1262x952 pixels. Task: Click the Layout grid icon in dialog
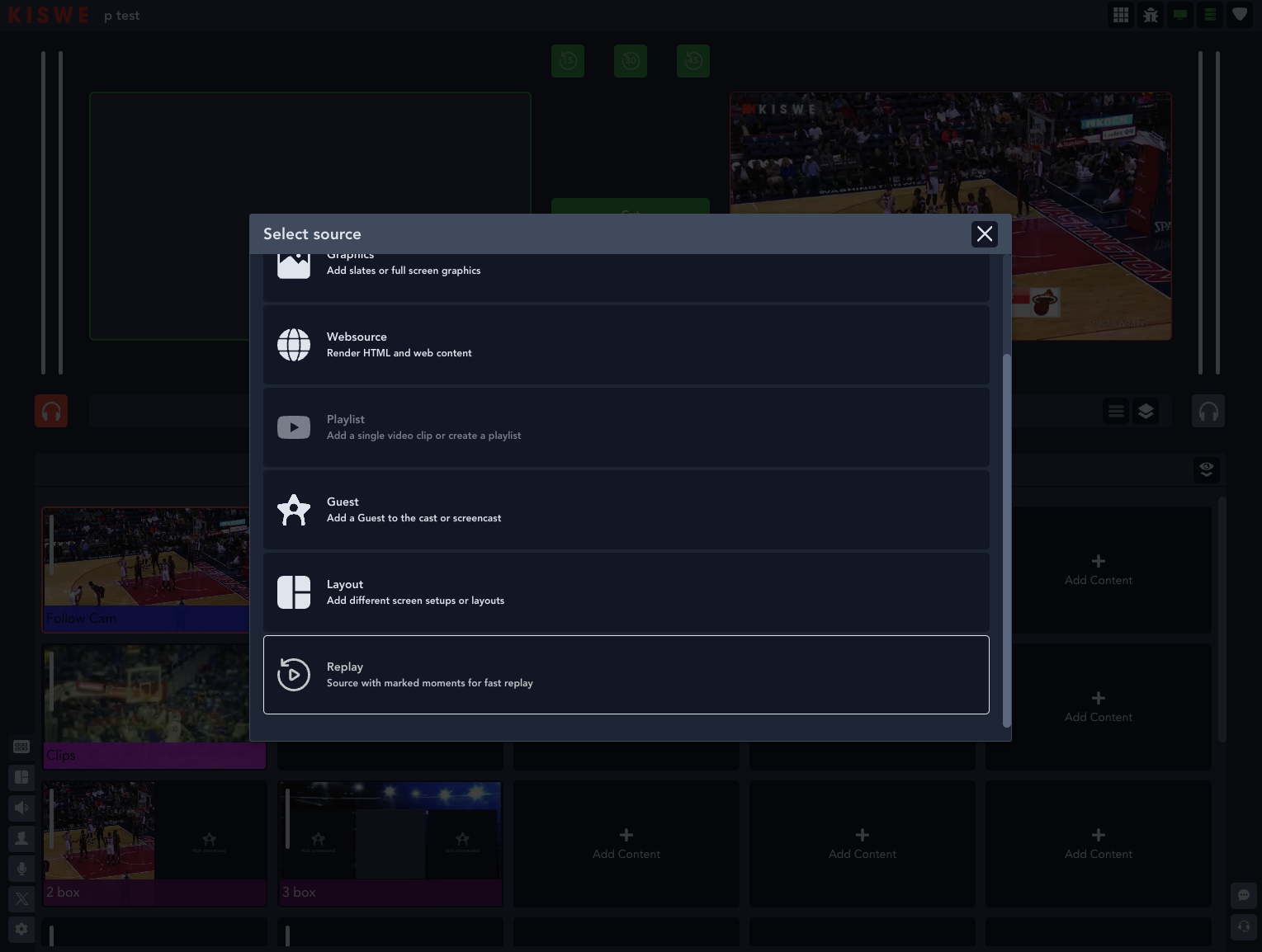tap(293, 591)
